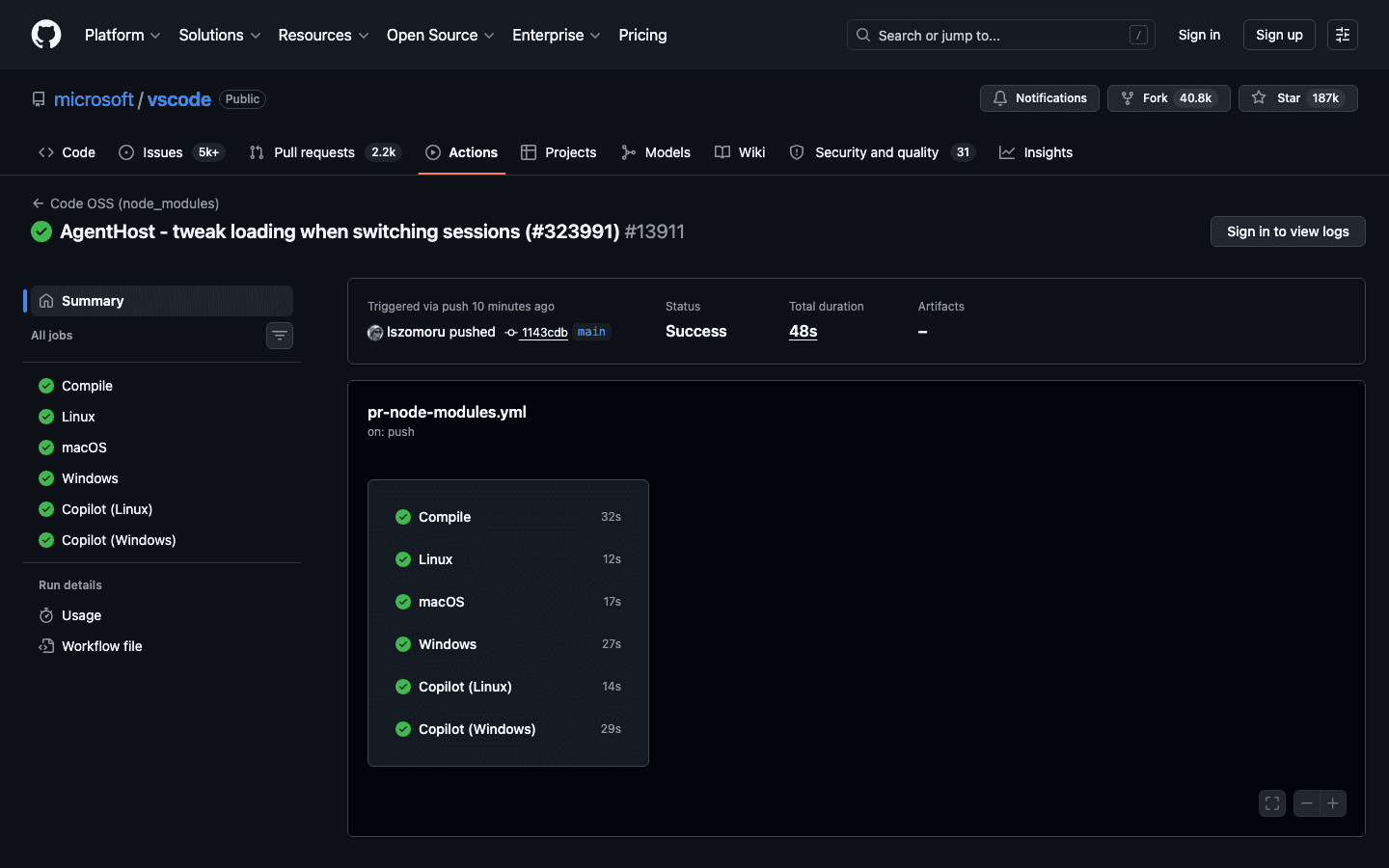Go to GitHub homepage via Octocat logo
This screenshot has height=868, width=1389.
46,35
